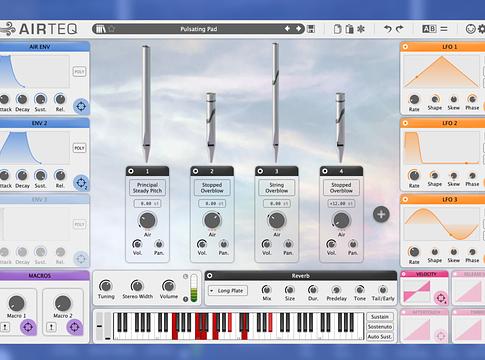The height and width of the screenshot is (360, 485).
Task: Click the undo arrow in toolbar
Action: point(388,29)
